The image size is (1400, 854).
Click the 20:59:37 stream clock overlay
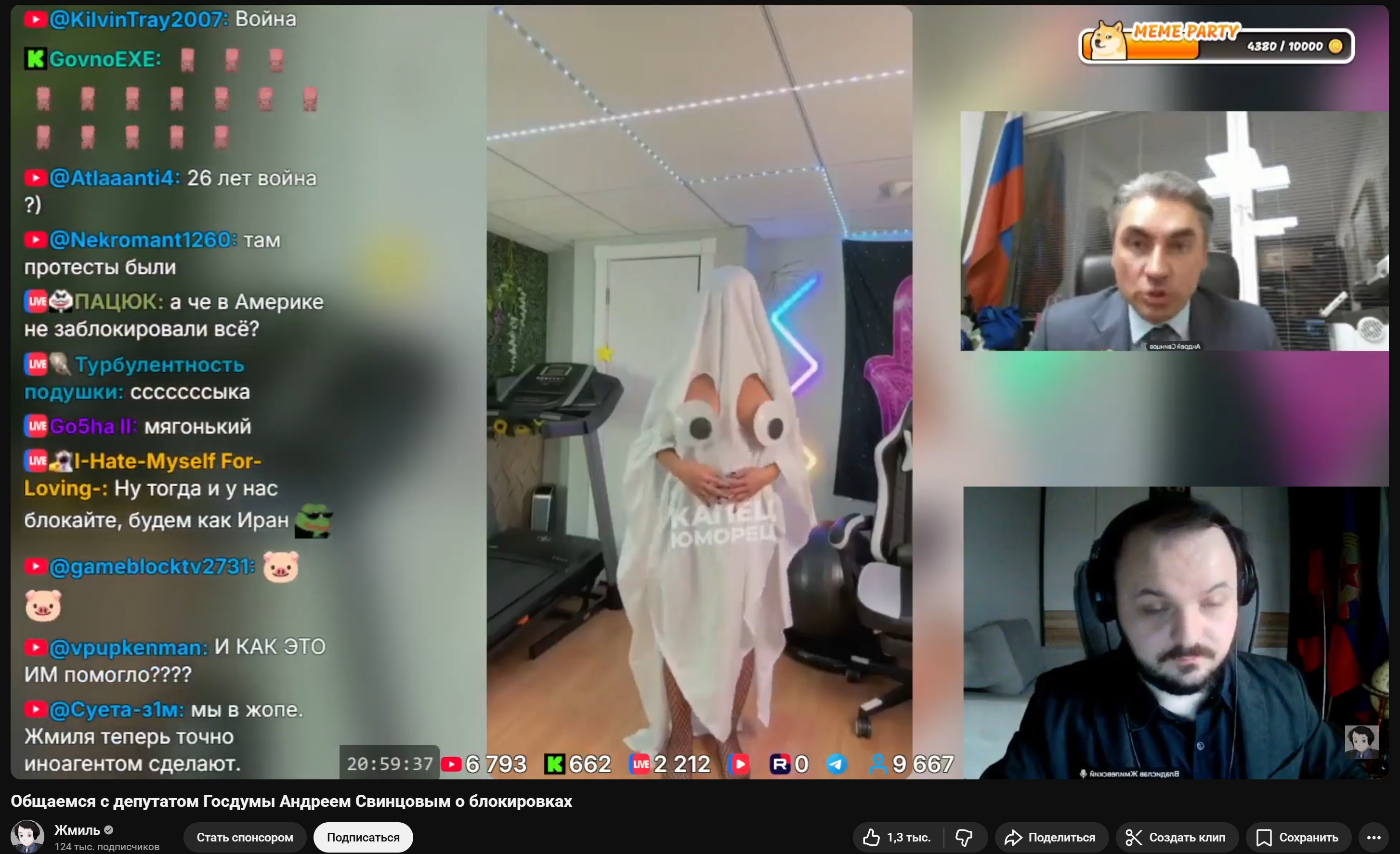click(390, 763)
